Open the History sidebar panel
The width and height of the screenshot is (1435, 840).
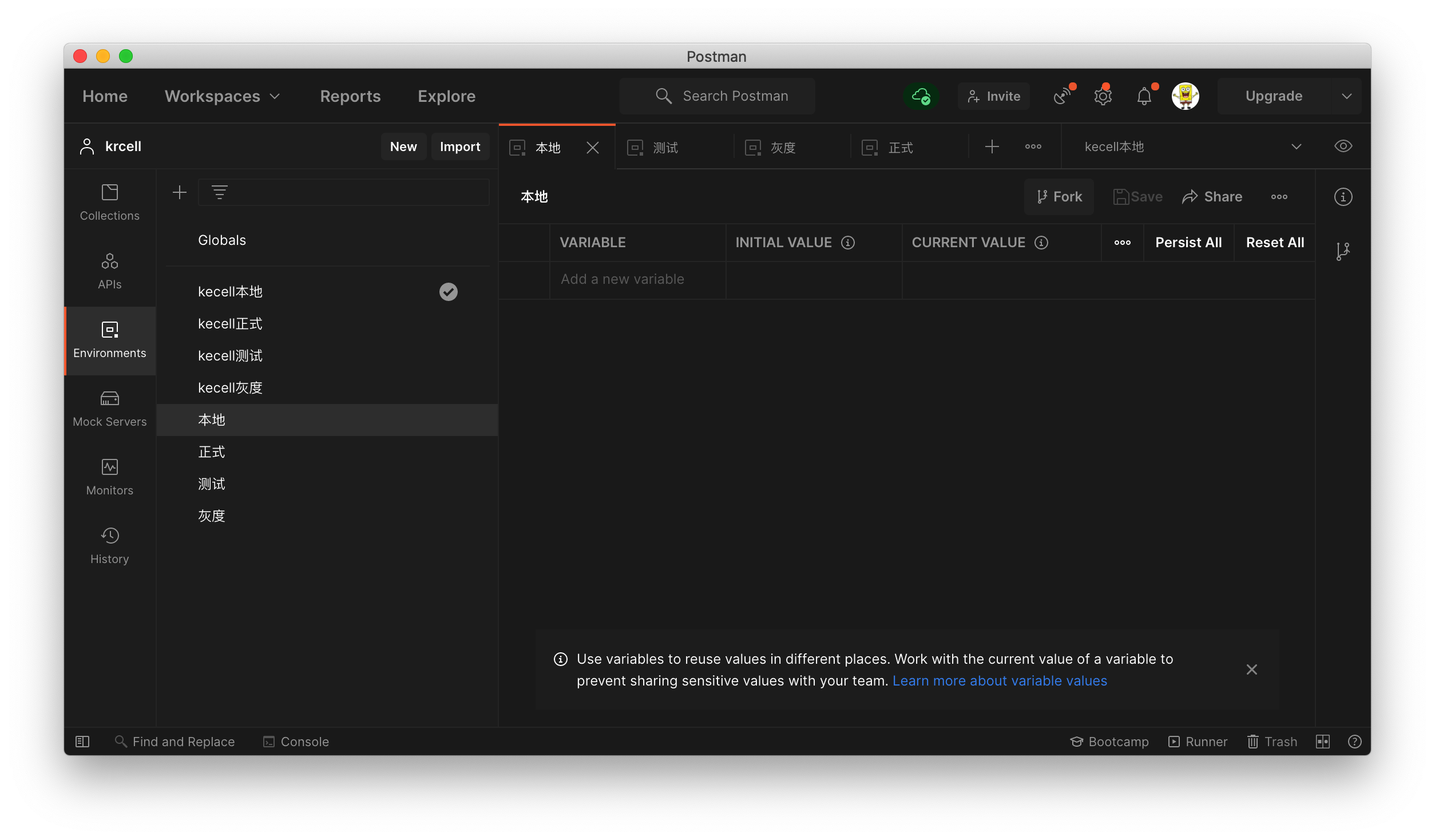(x=109, y=546)
